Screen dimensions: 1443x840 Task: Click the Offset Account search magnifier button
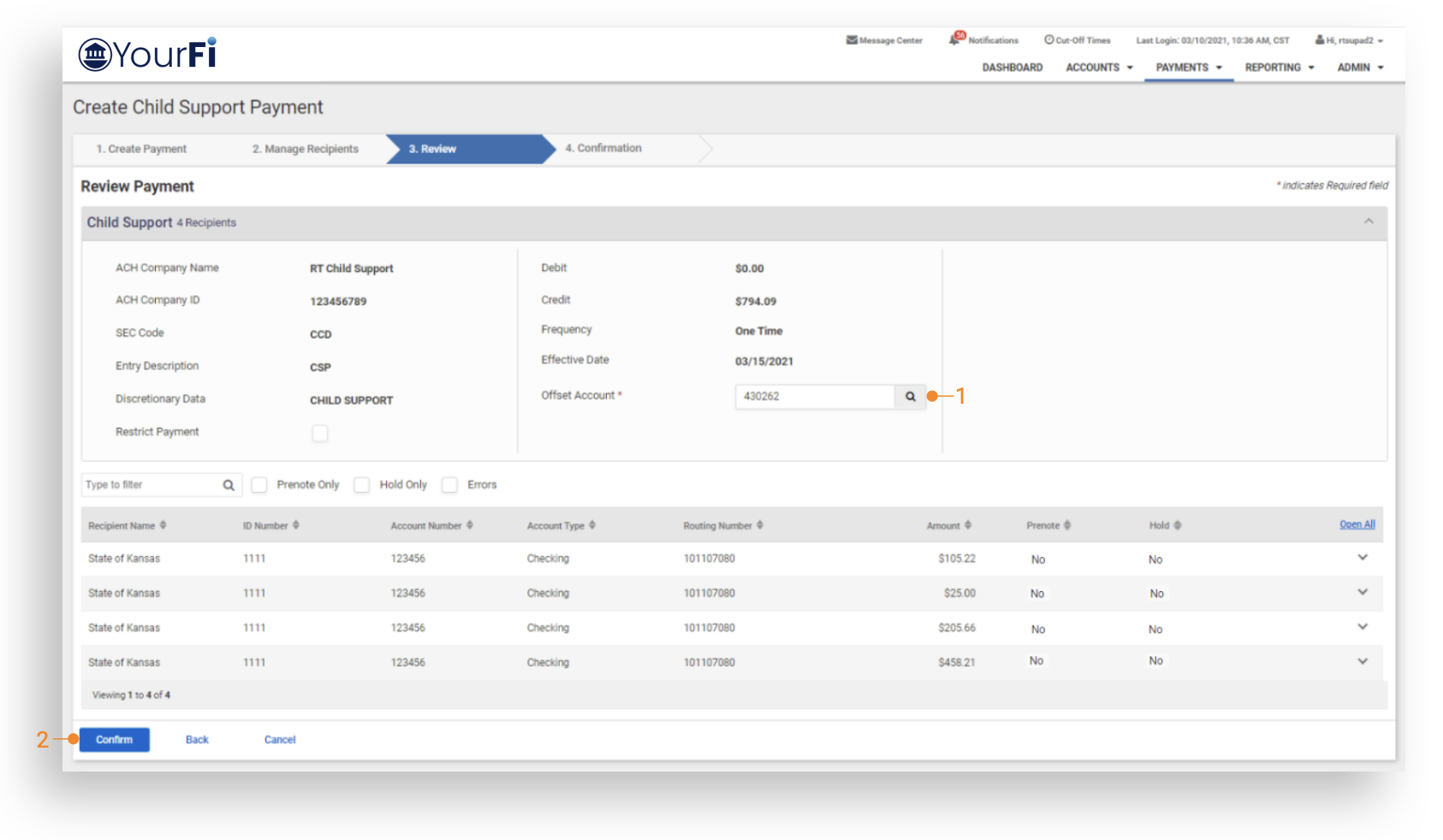[910, 397]
